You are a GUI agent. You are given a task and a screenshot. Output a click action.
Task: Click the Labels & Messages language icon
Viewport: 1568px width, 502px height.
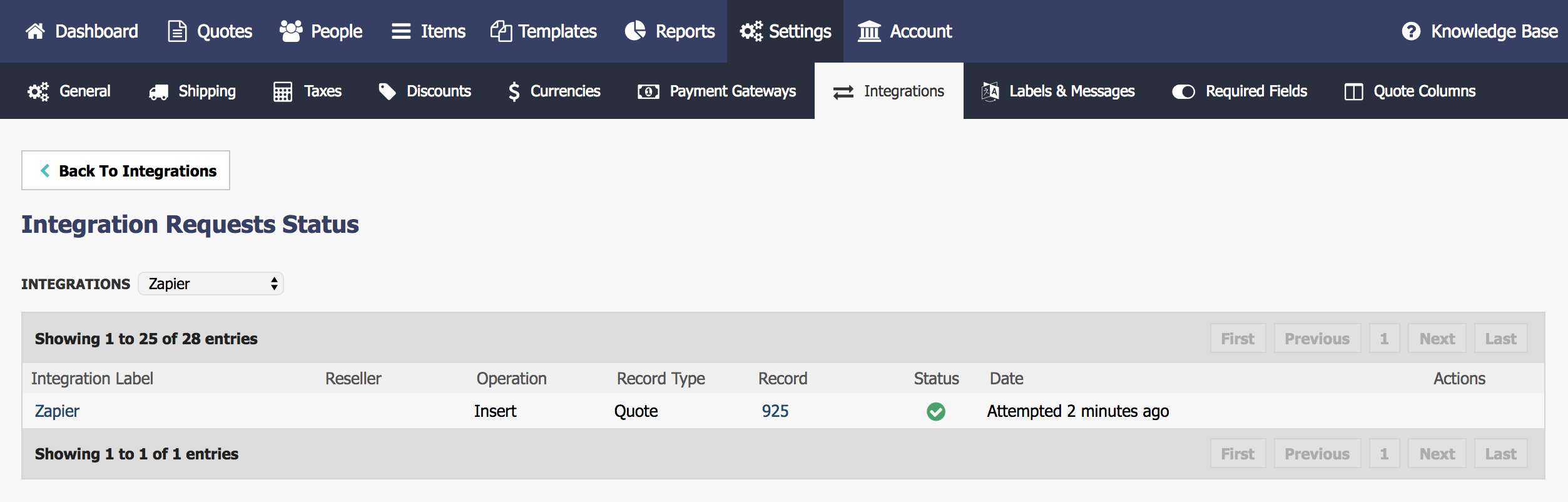pyautogui.click(x=990, y=91)
